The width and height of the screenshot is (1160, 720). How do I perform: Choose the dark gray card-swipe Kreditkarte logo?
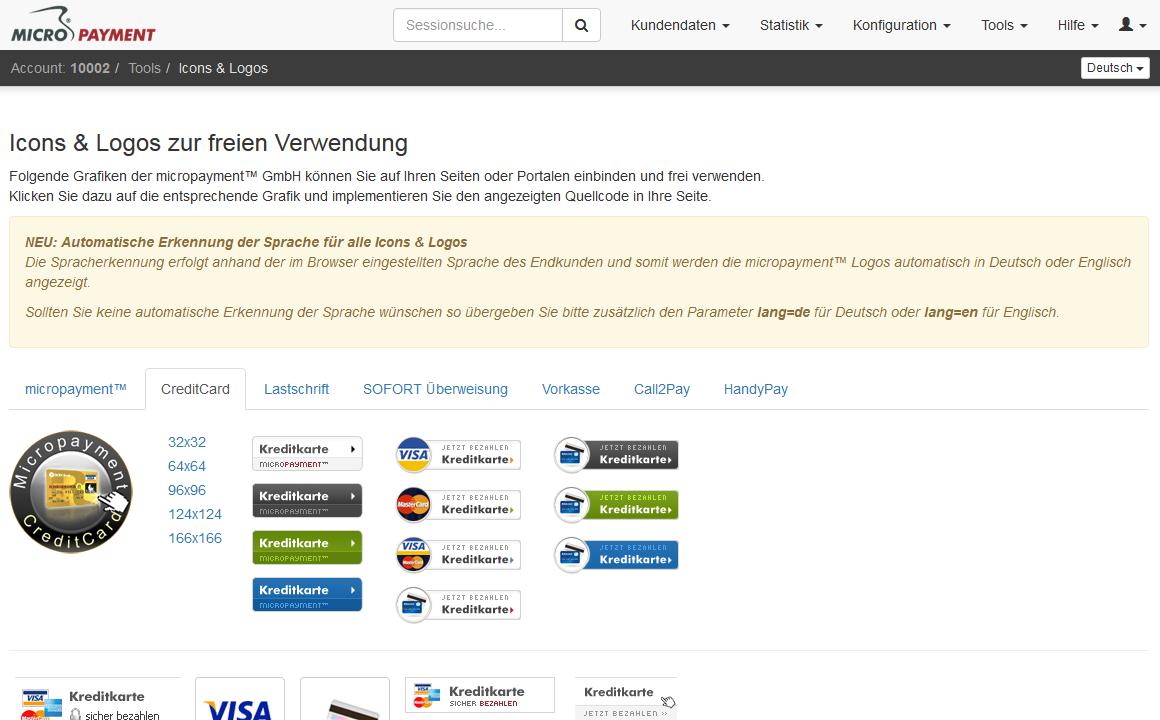point(616,454)
